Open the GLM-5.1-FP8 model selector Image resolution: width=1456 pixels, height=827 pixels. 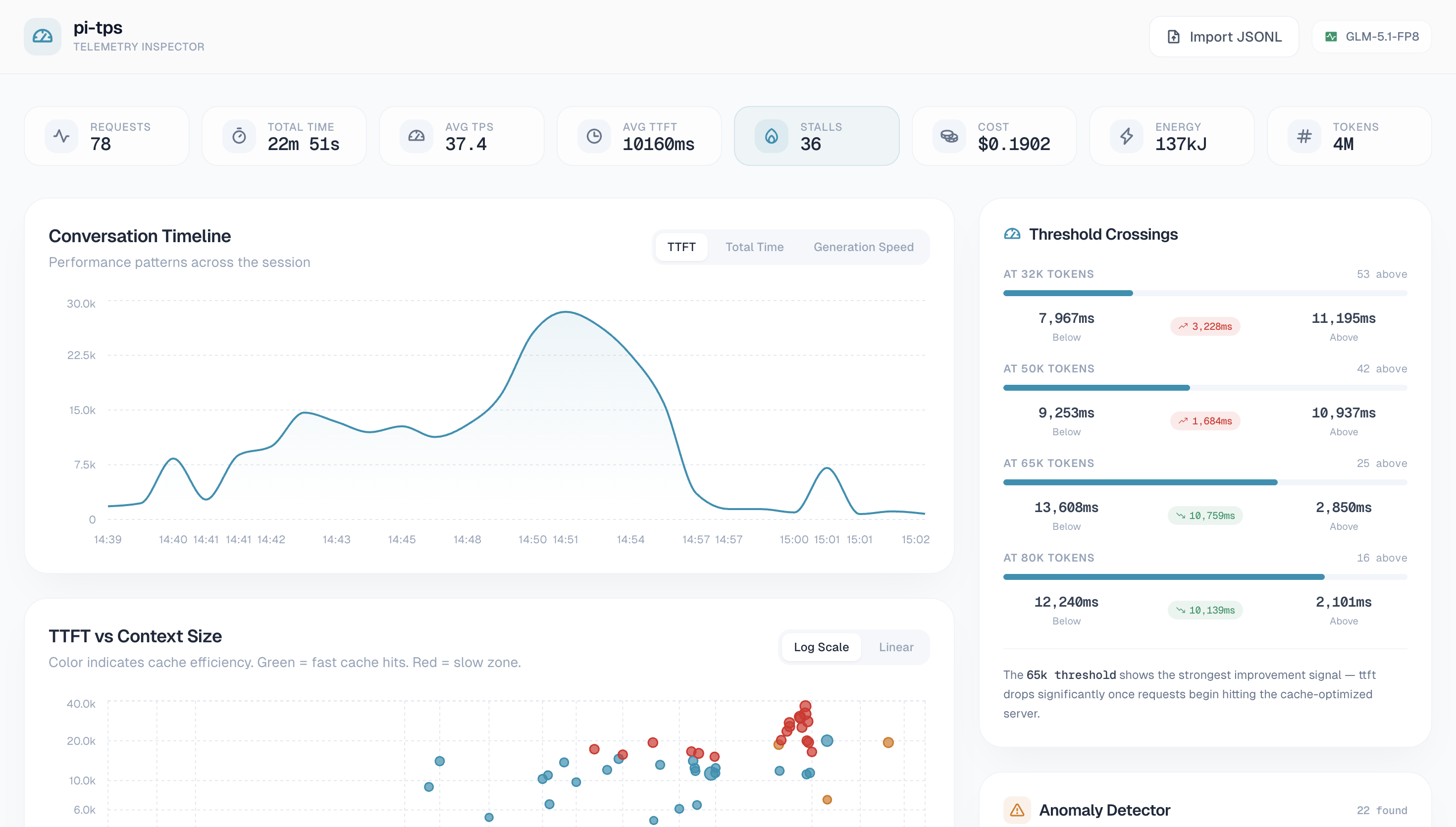[x=1371, y=37]
